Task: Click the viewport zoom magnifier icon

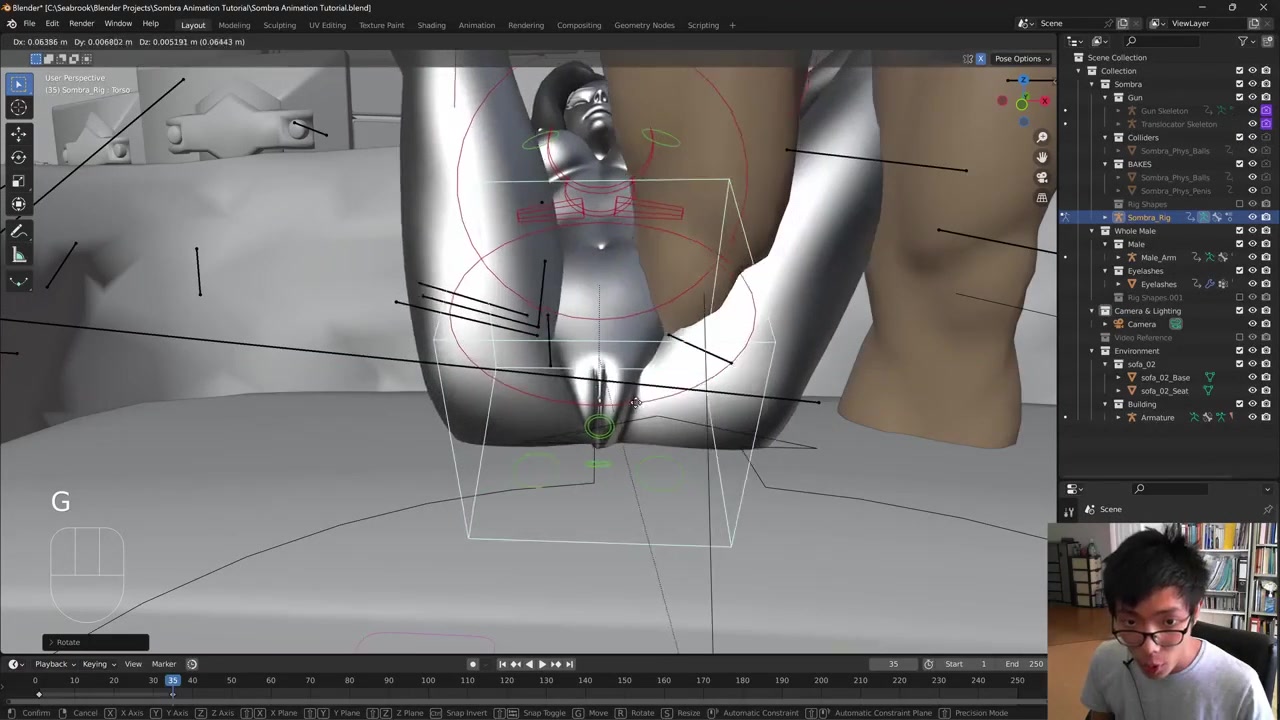Action: click(1042, 137)
